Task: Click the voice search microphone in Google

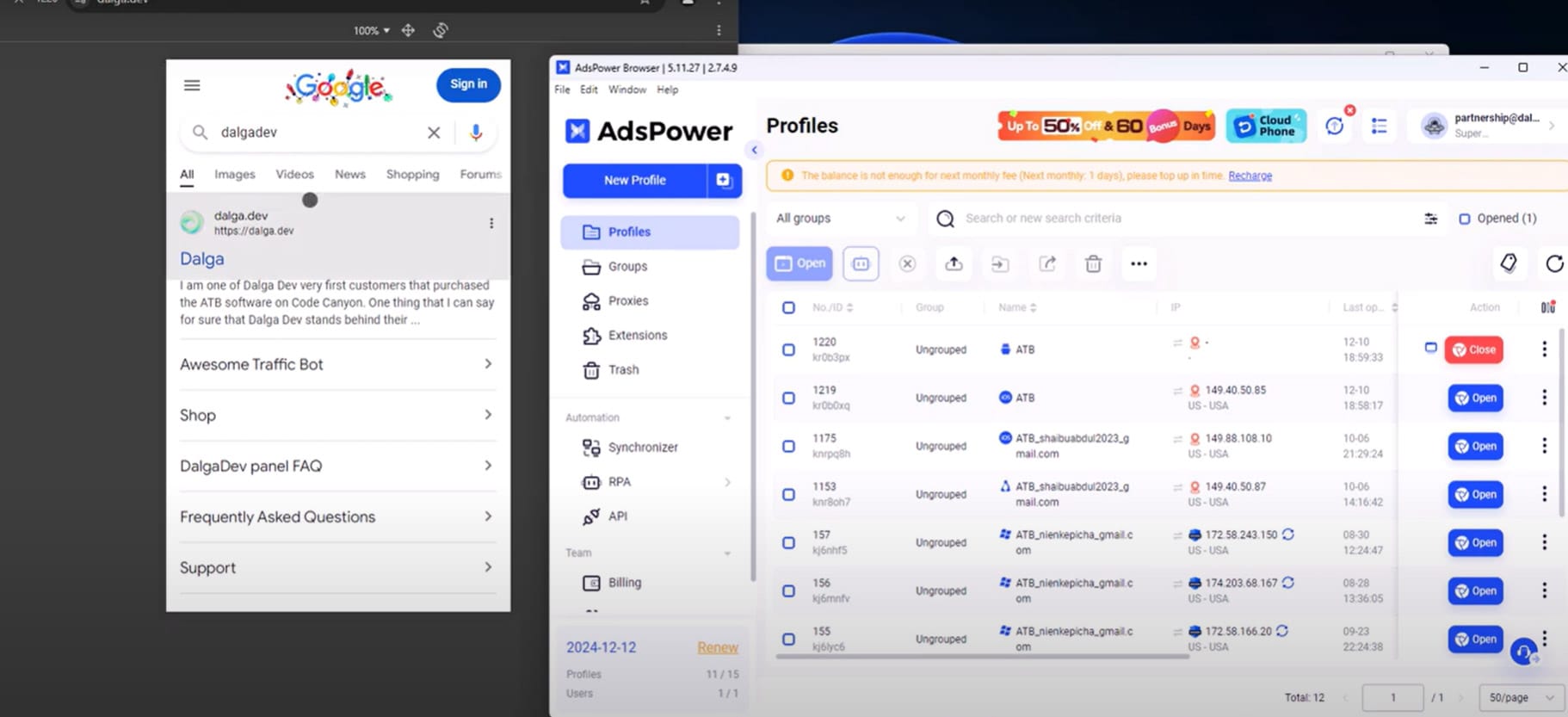Action: tap(476, 133)
